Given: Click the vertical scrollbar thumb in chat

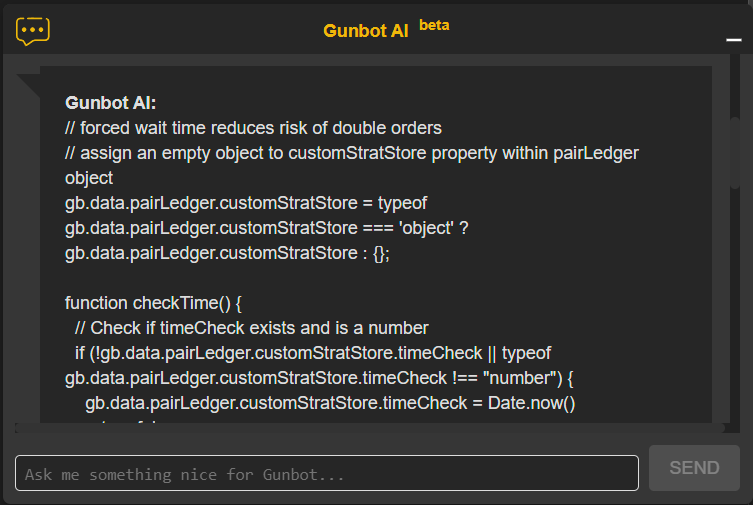Looking at the screenshot, I should click(735, 153).
